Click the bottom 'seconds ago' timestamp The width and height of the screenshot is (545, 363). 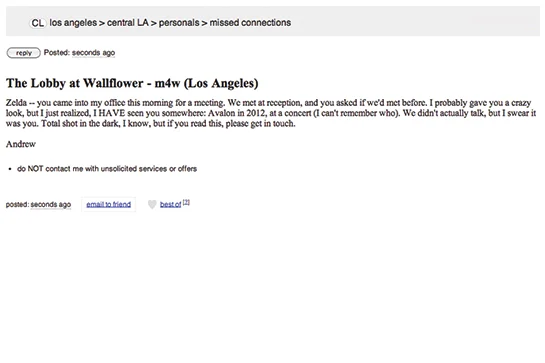(51, 204)
